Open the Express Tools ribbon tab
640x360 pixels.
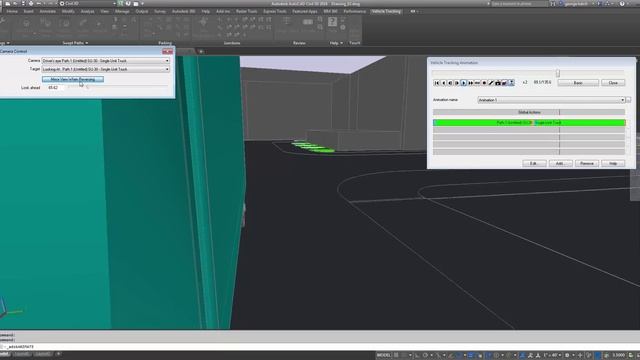point(274,11)
